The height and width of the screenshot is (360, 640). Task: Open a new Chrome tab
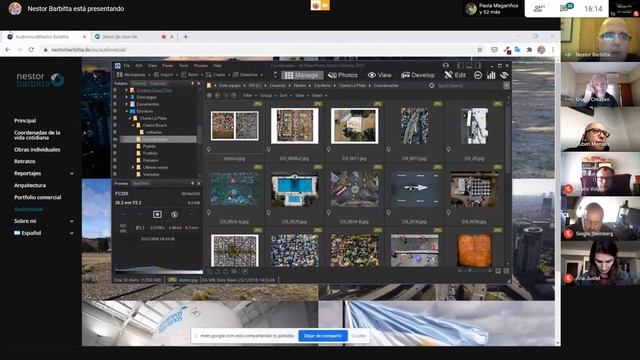[x=186, y=37]
